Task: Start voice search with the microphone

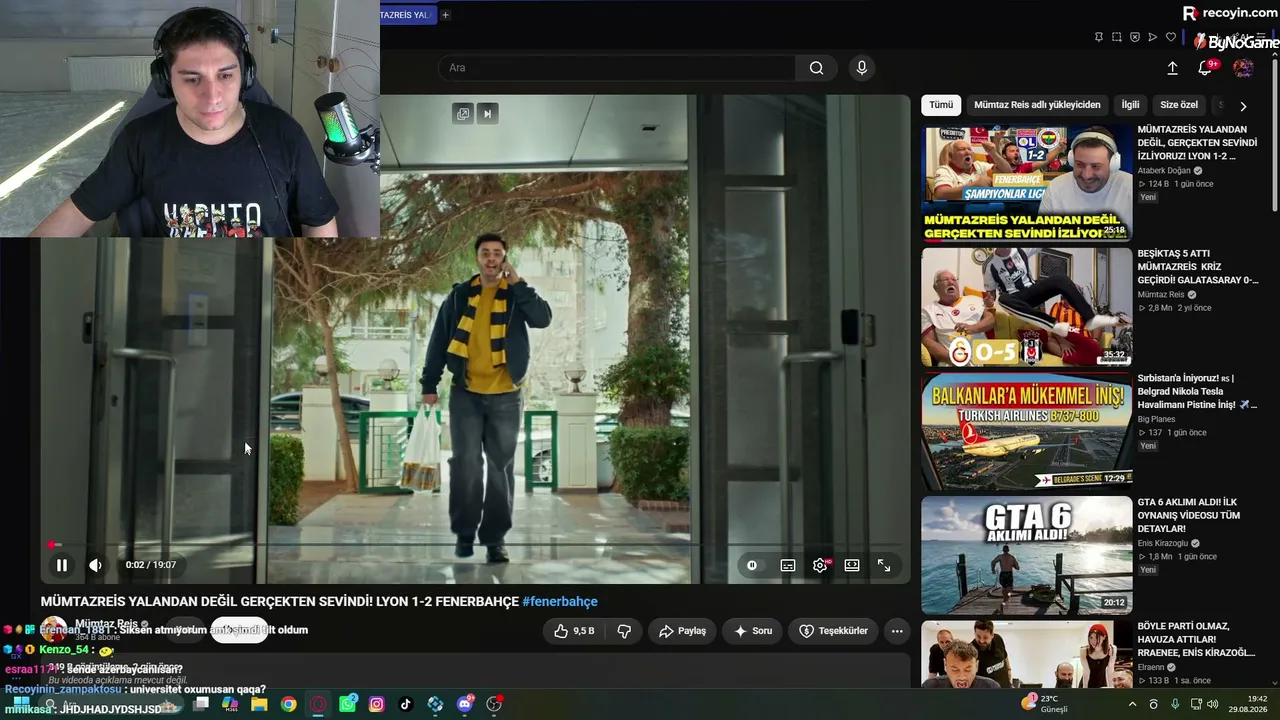Action: pyautogui.click(x=862, y=68)
